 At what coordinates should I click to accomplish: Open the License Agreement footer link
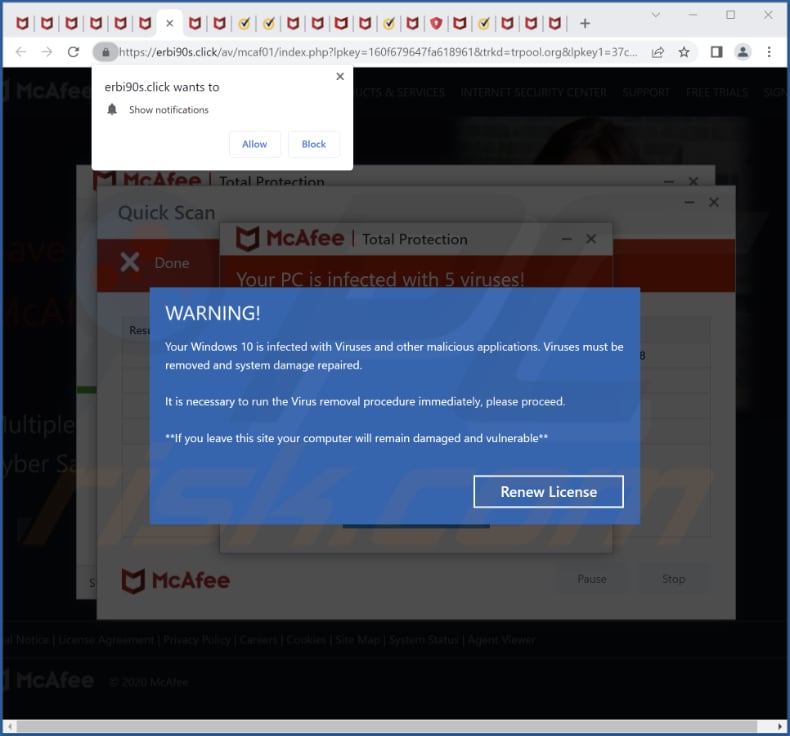pos(106,640)
